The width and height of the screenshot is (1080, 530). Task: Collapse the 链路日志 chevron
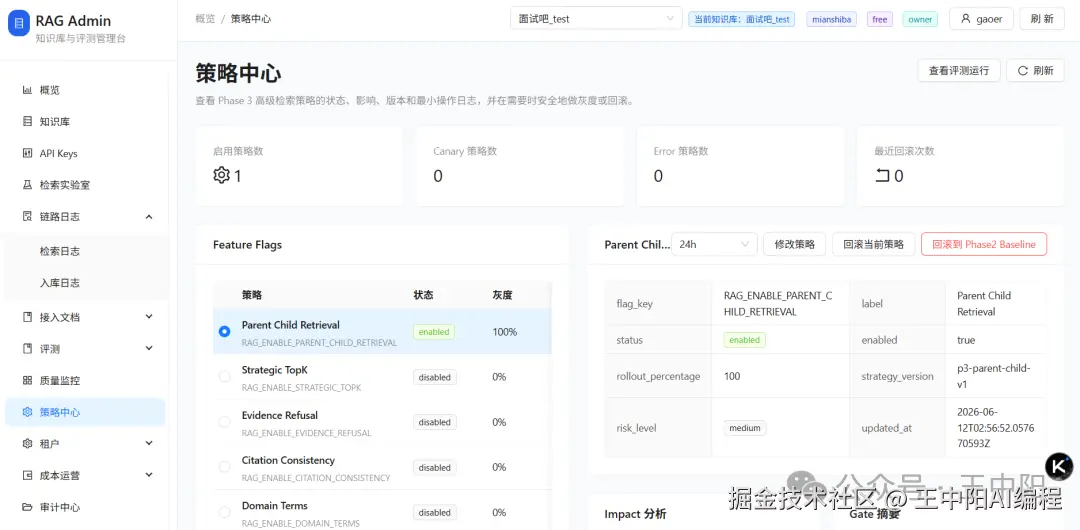[149, 216]
